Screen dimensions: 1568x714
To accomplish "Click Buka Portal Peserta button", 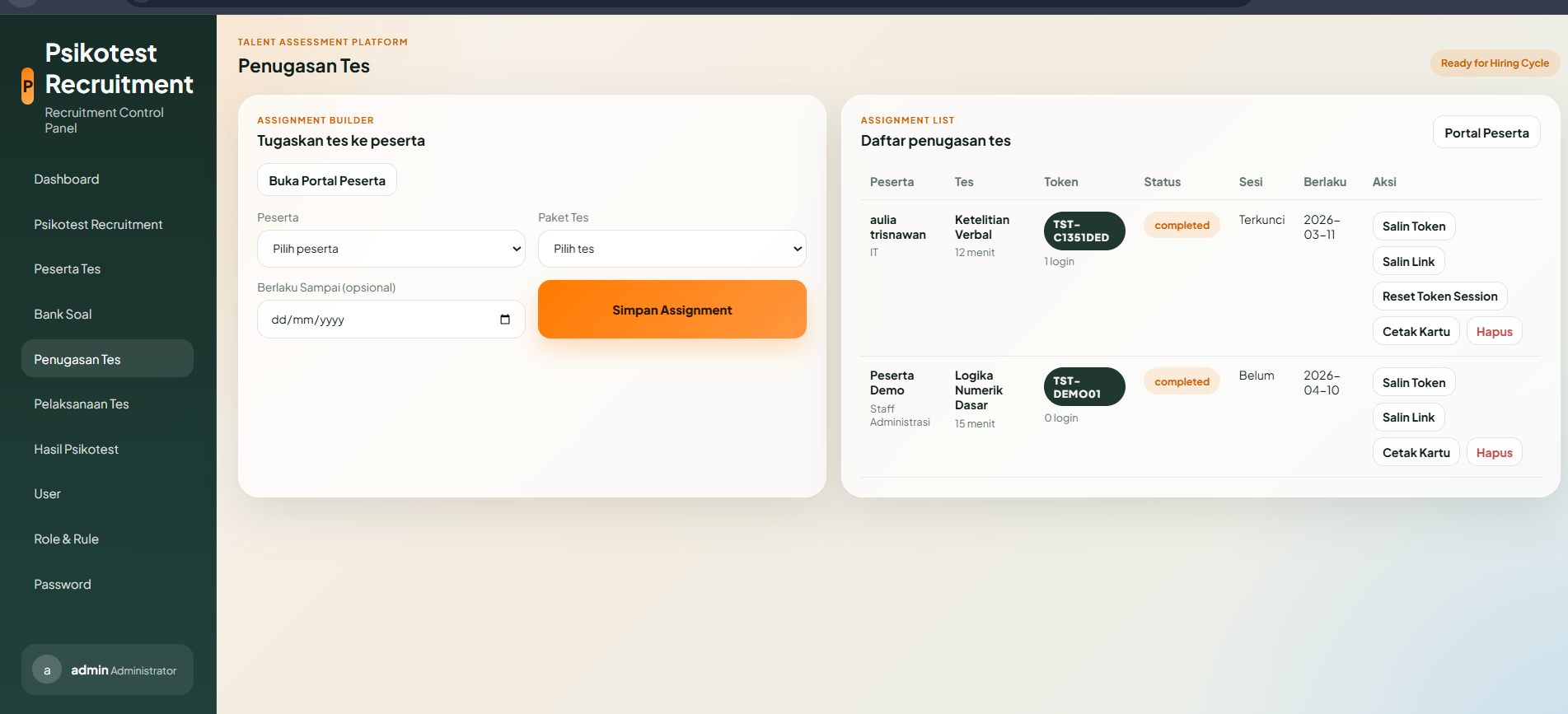I will (326, 180).
